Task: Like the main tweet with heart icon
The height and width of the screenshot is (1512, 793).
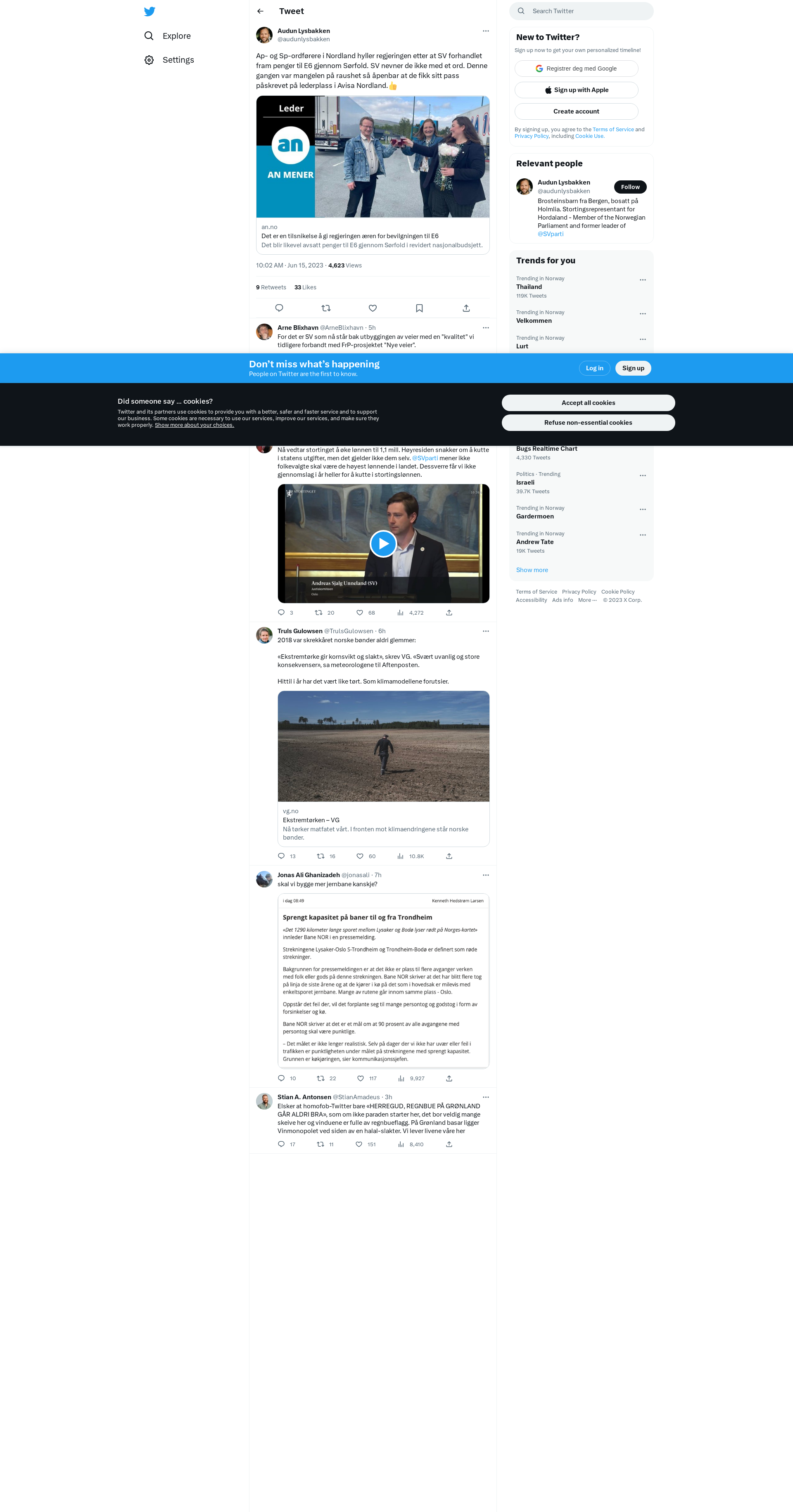Action: point(373,308)
